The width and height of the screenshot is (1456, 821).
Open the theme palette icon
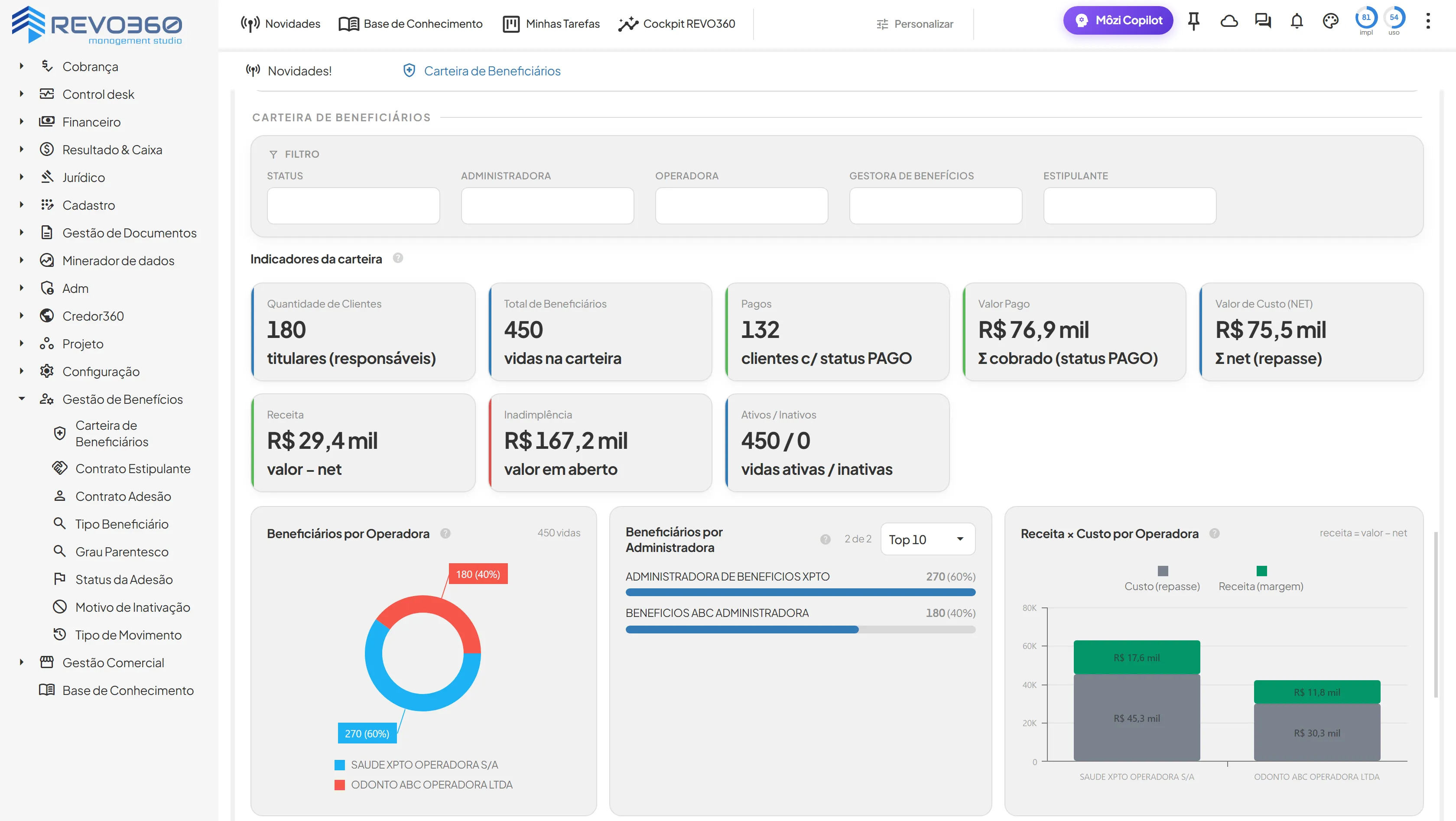point(1330,22)
